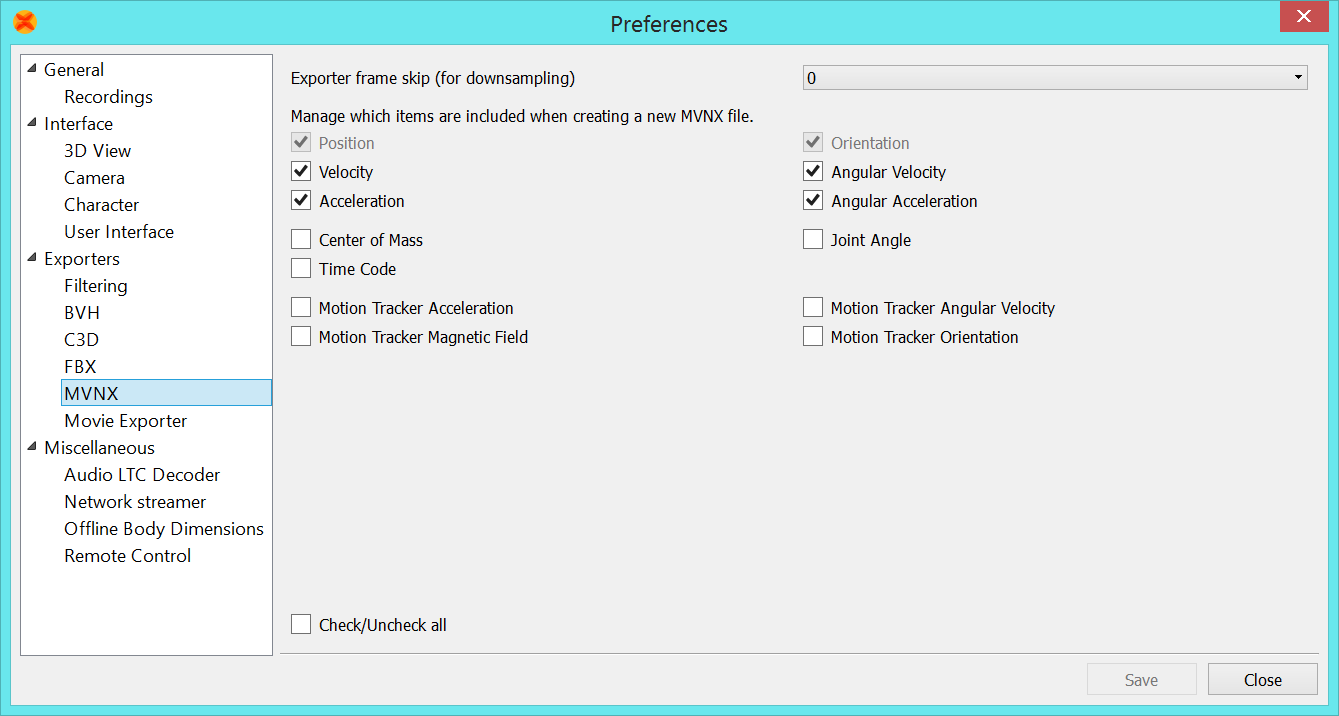This screenshot has height=716, width=1339.
Task: Open the Movie Exporter preferences
Action: point(125,421)
